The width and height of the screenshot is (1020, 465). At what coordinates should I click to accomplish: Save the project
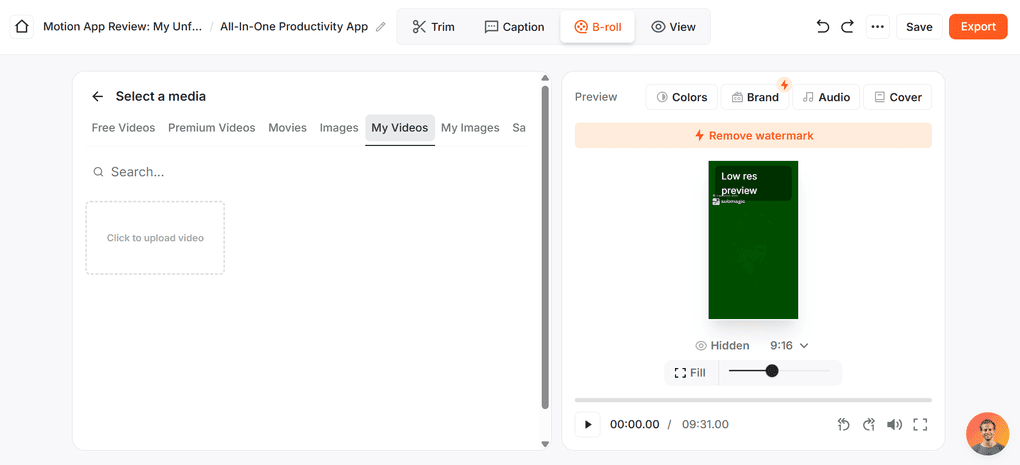click(x=919, y=27)
